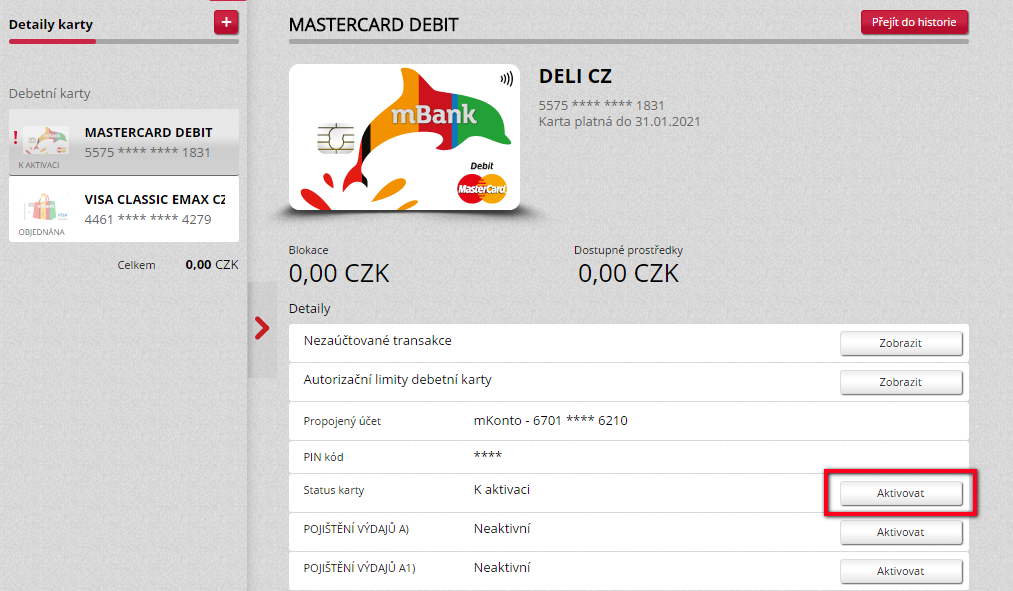Click Karta platná do 31.01.2021 text

[620, 121]
